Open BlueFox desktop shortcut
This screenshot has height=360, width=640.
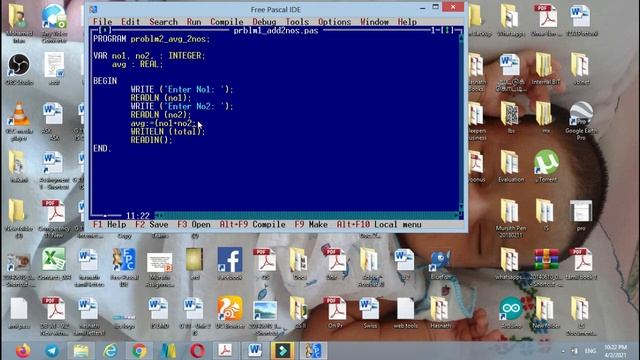[440, 263]
